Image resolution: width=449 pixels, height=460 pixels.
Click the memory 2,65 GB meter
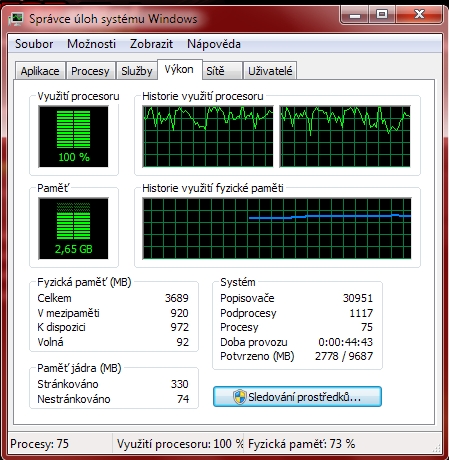click(x=73, y=228)
